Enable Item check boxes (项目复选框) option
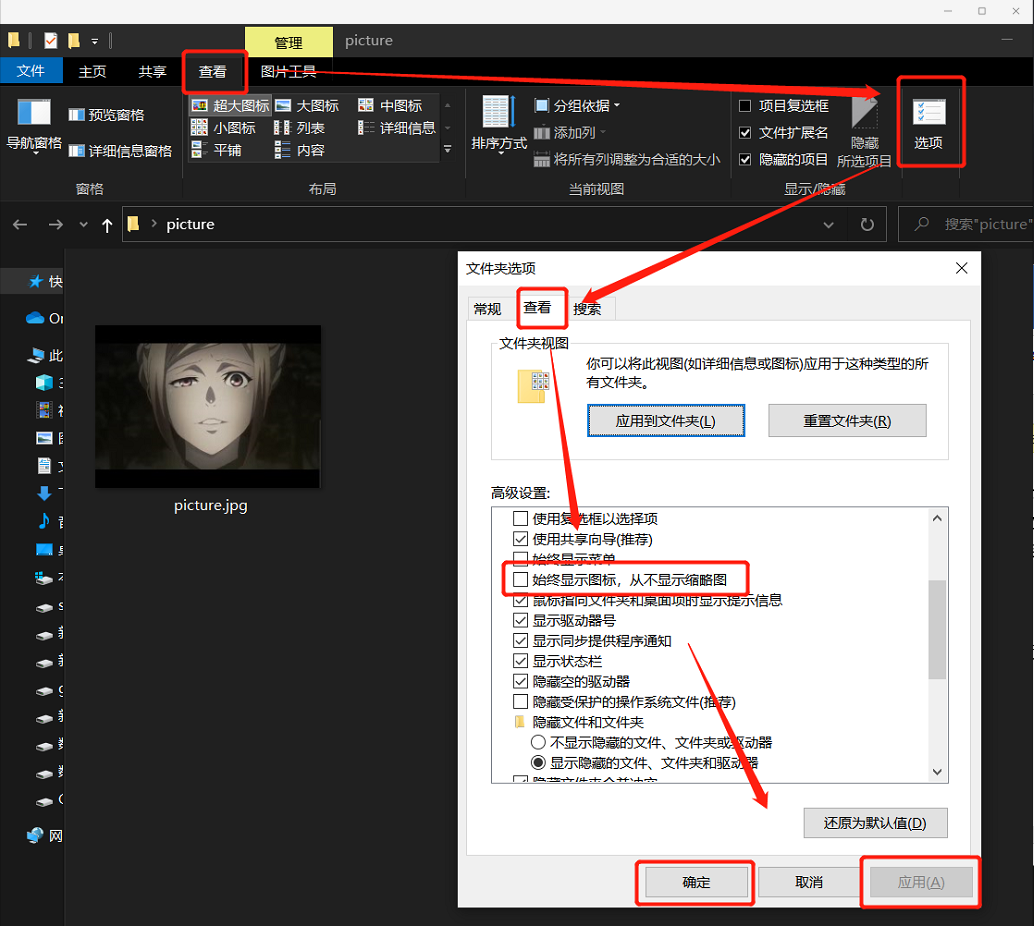The image size is (1034, 926). click(x=745, y=106)
